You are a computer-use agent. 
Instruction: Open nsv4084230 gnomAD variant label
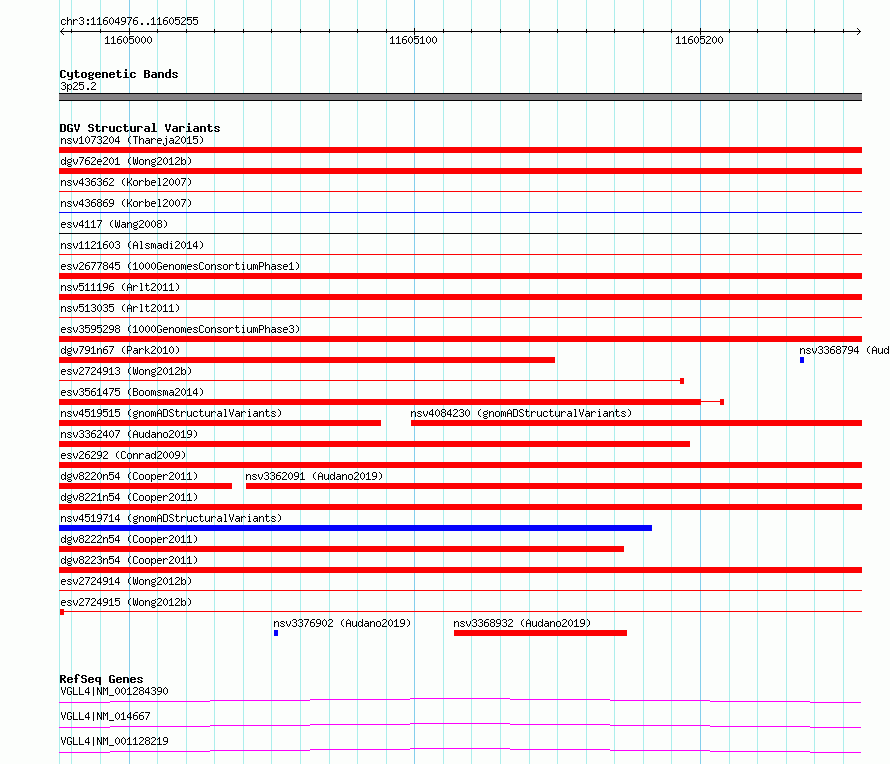(521, 413)
